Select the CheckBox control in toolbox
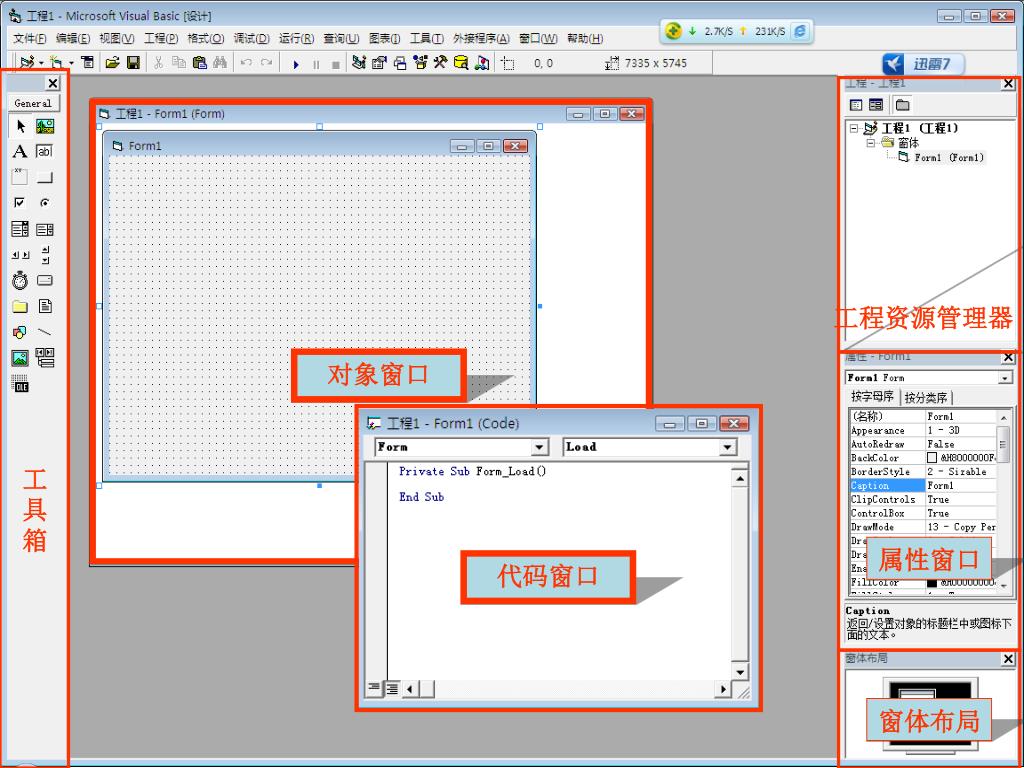 [x=20, y=203]
